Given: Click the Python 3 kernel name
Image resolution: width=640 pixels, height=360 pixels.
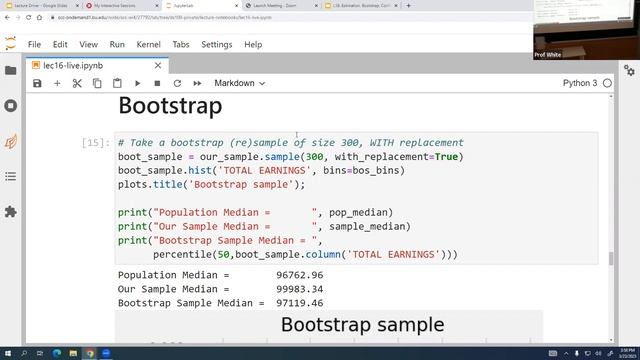Looking at the screenshot, I should tap(580, 83).
